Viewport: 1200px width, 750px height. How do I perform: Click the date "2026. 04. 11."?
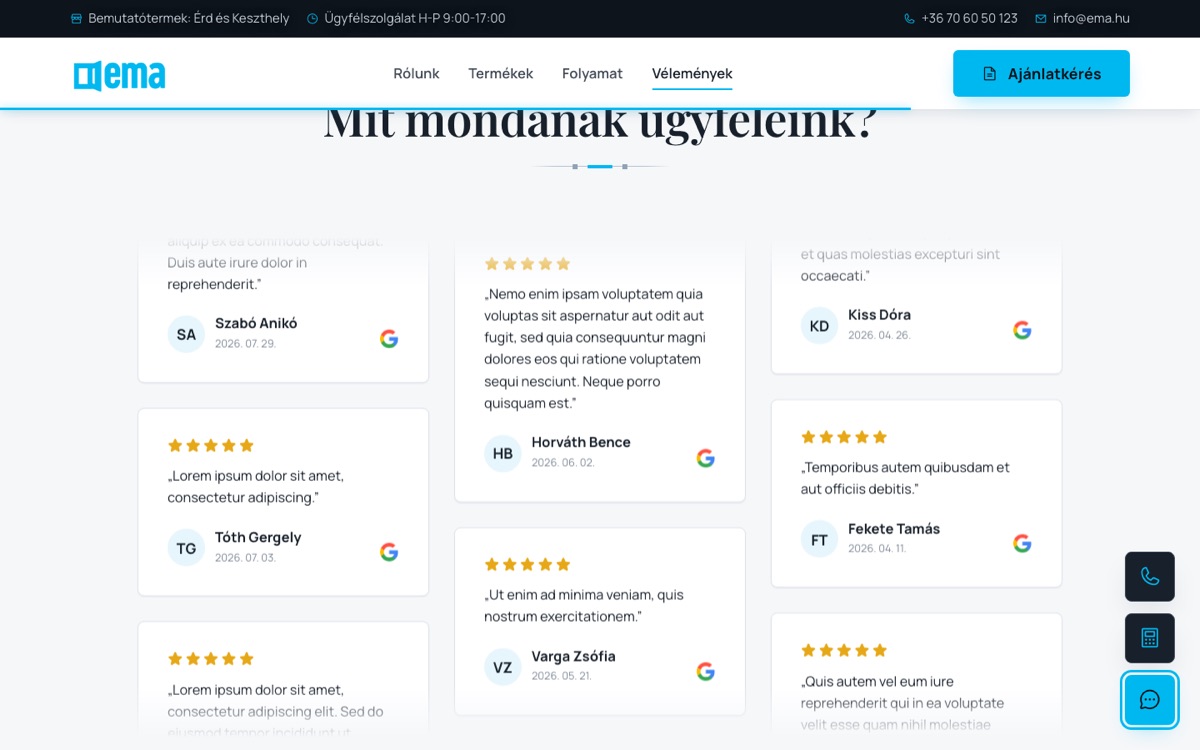click(x=877, y=548)
